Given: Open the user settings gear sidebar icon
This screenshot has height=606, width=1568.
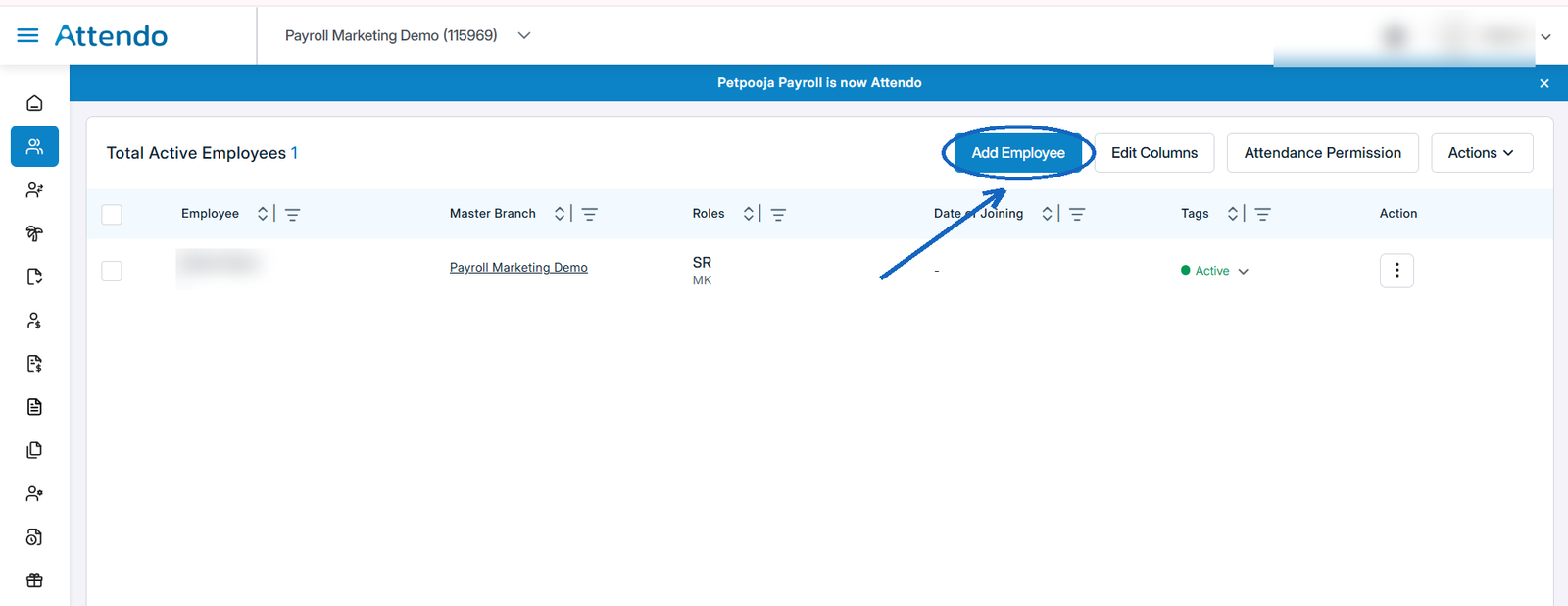Looking at the screenshot, I should [34, 493].
